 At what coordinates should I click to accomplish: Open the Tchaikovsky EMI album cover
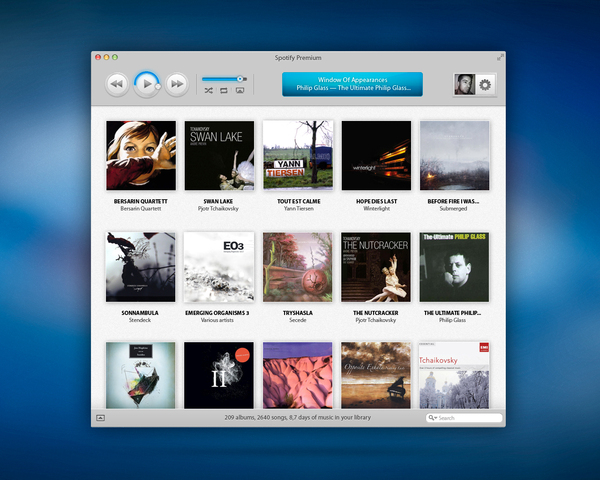click(x=454, y=375)
